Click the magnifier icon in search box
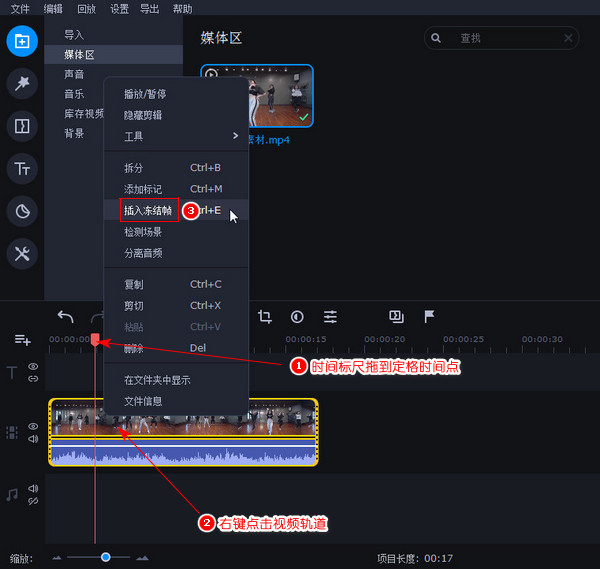 tap(436, 38)
